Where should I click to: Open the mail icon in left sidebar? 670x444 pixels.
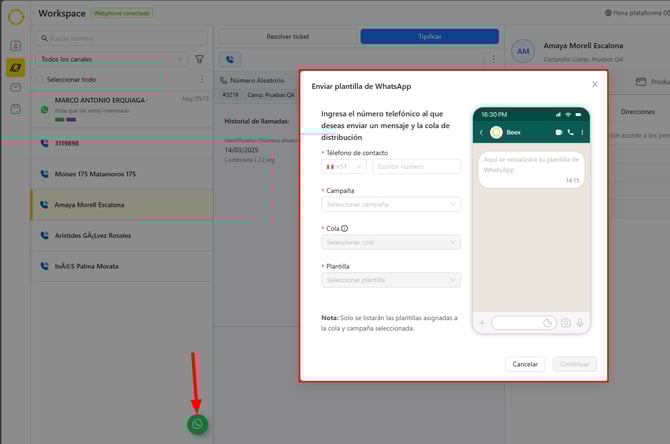pyautogui.click(x=16, y=88)
